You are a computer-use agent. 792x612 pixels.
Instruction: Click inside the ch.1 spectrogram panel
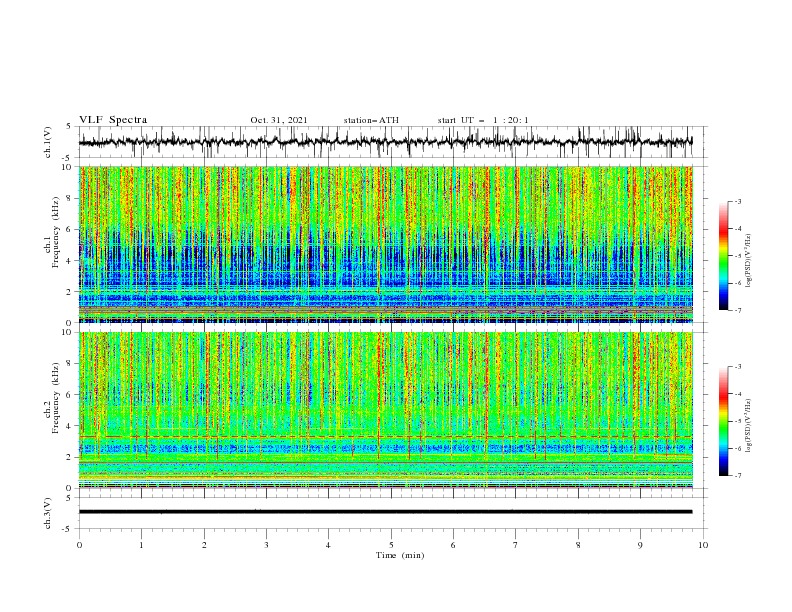pyautogui.click(x=385, y=244)
